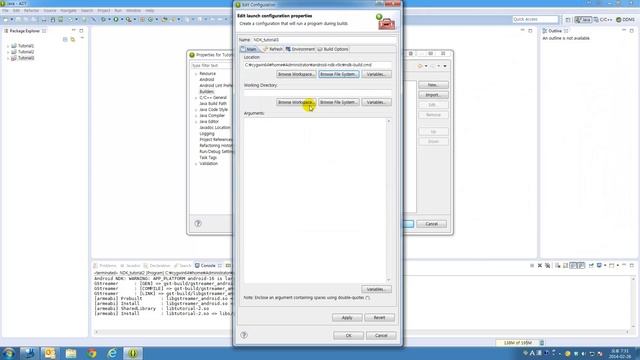This screenshot has height=360, width=640.
Task: Click Remove All Terminated Launches icon in Console
Action: (548, 265)
